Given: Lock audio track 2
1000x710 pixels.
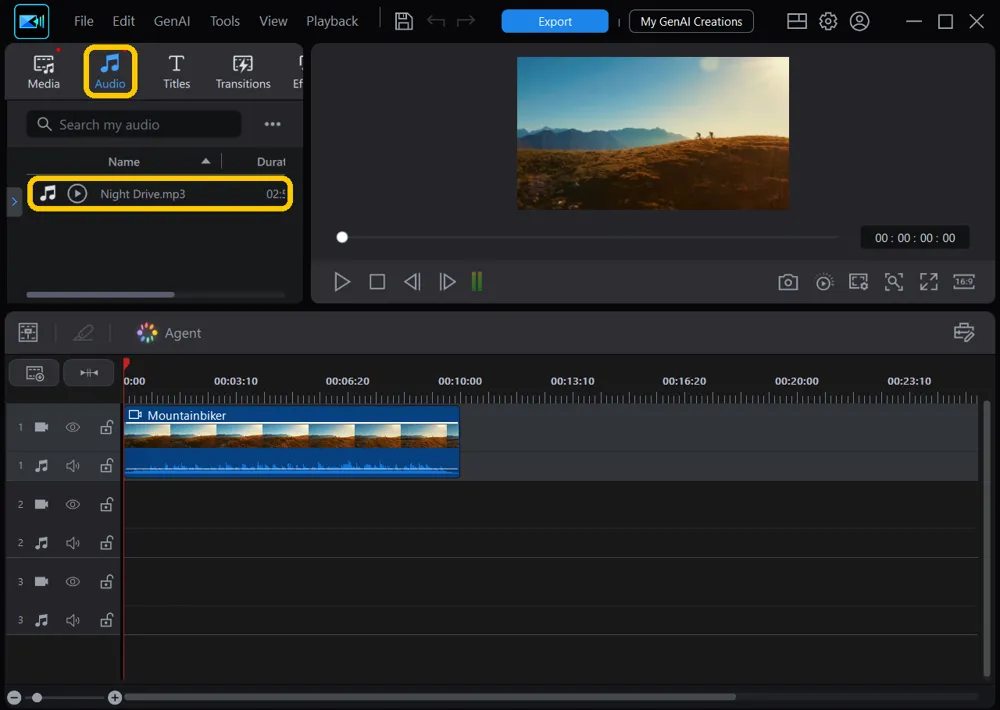Looking at the screenshot, I should click(x=107, y=543).
